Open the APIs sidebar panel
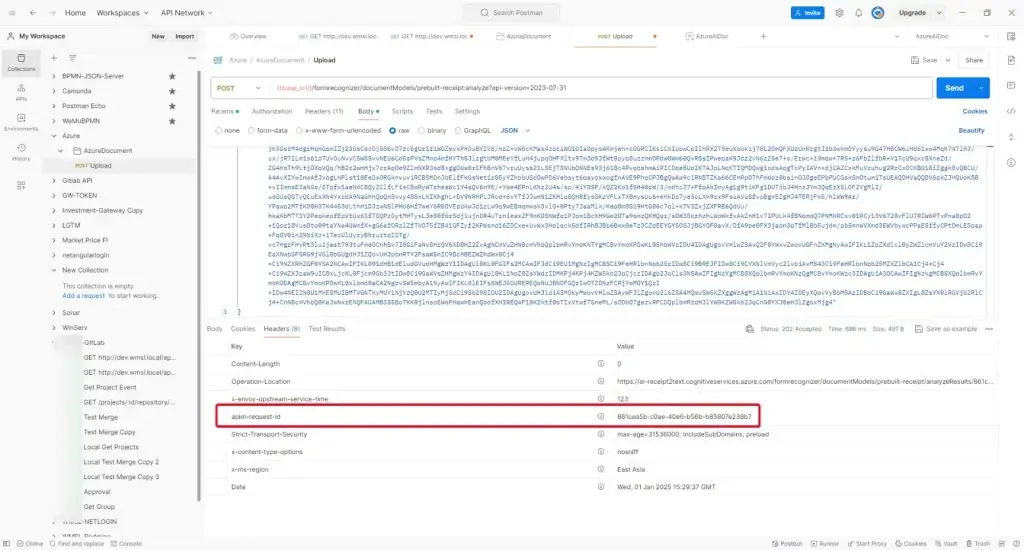The image size is (1024, 550). tap(21, 92)
